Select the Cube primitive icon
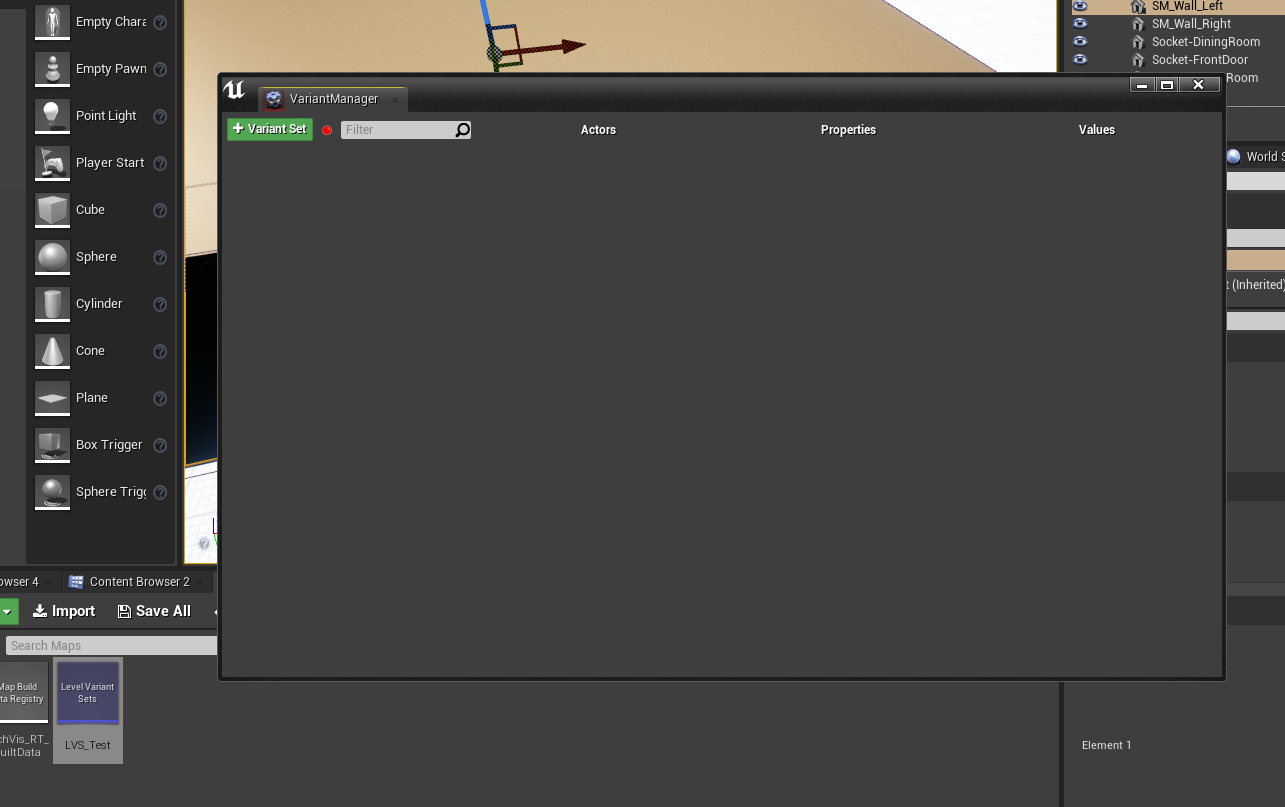 coord(52,209)
